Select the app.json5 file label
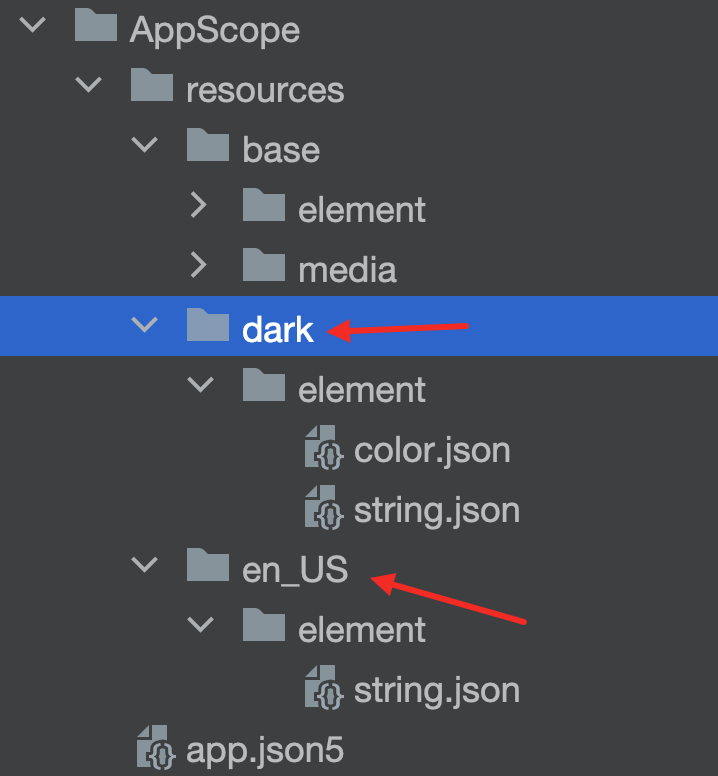 (265, 751)
